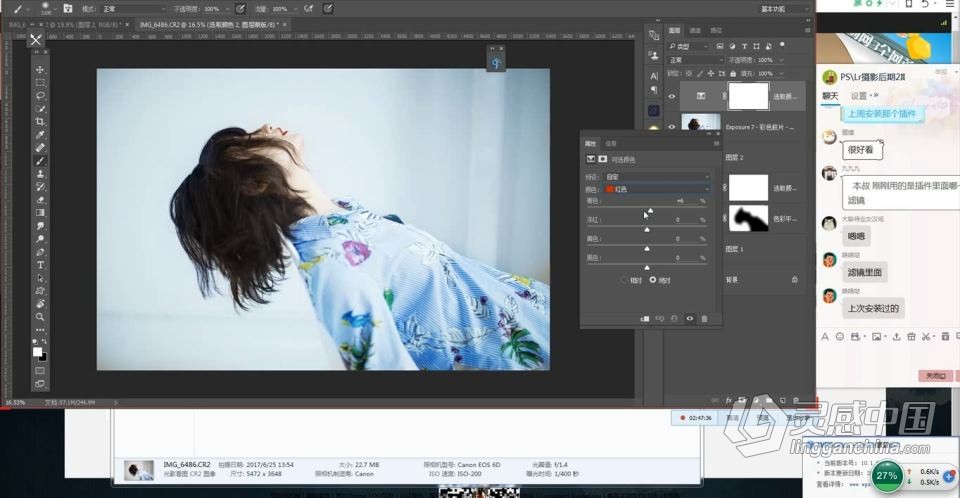Open the 设置 settings tab in chat

[x=859, y=96]
